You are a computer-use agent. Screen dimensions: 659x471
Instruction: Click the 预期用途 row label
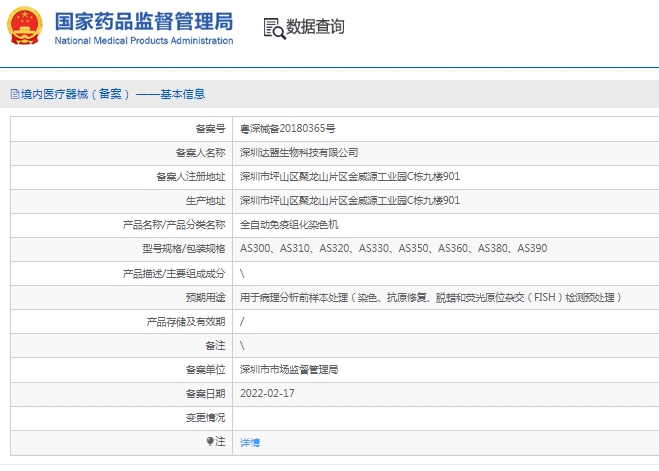tap(206, 297)
